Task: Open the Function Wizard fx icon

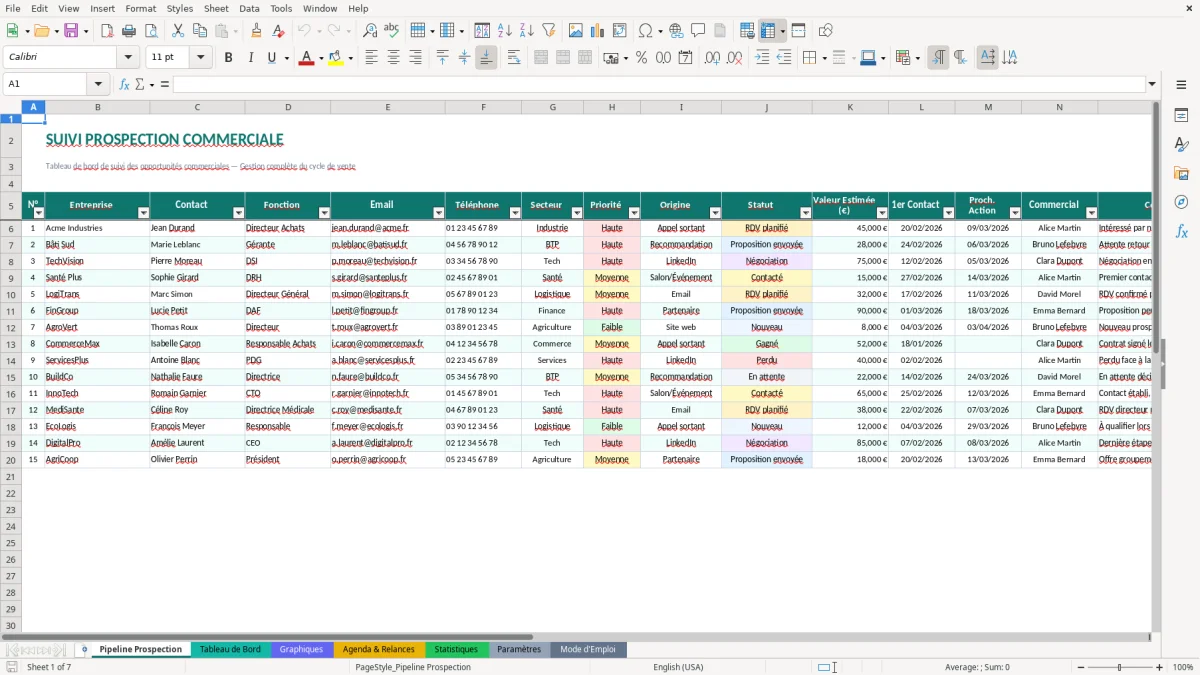Action: pos(124,84)
